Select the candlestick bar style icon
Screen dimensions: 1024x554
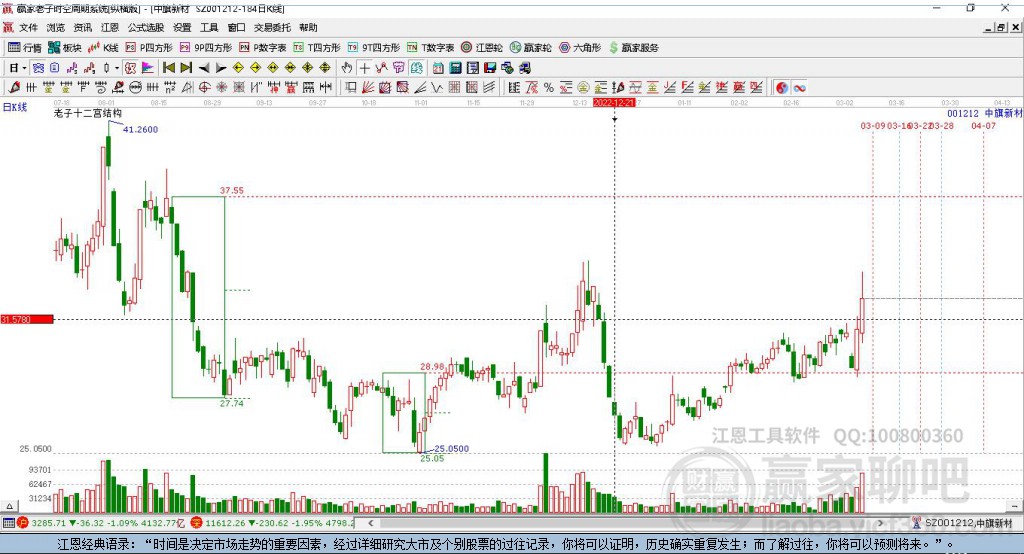coord(106,68)
